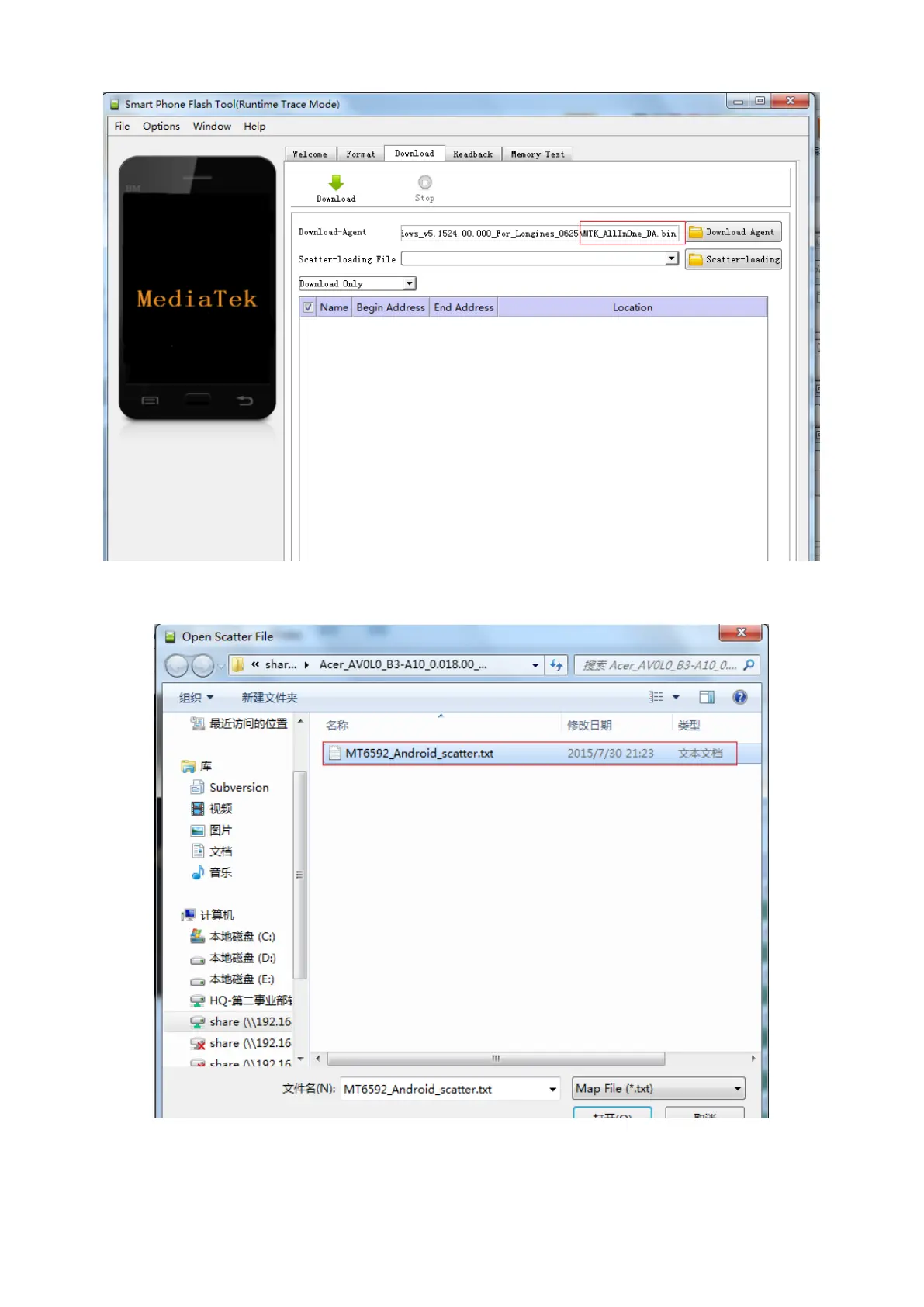This screenshot has width=924, height=1307.
Task: Click the 新建文件夹 new folder button
Action: pos(269,698)
